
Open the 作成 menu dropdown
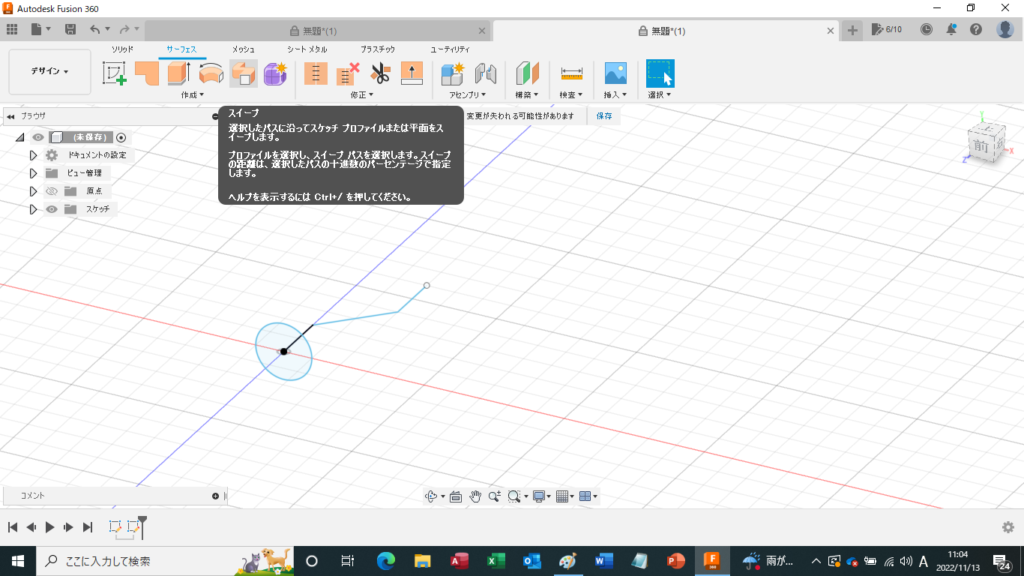[x=192, y=95]
